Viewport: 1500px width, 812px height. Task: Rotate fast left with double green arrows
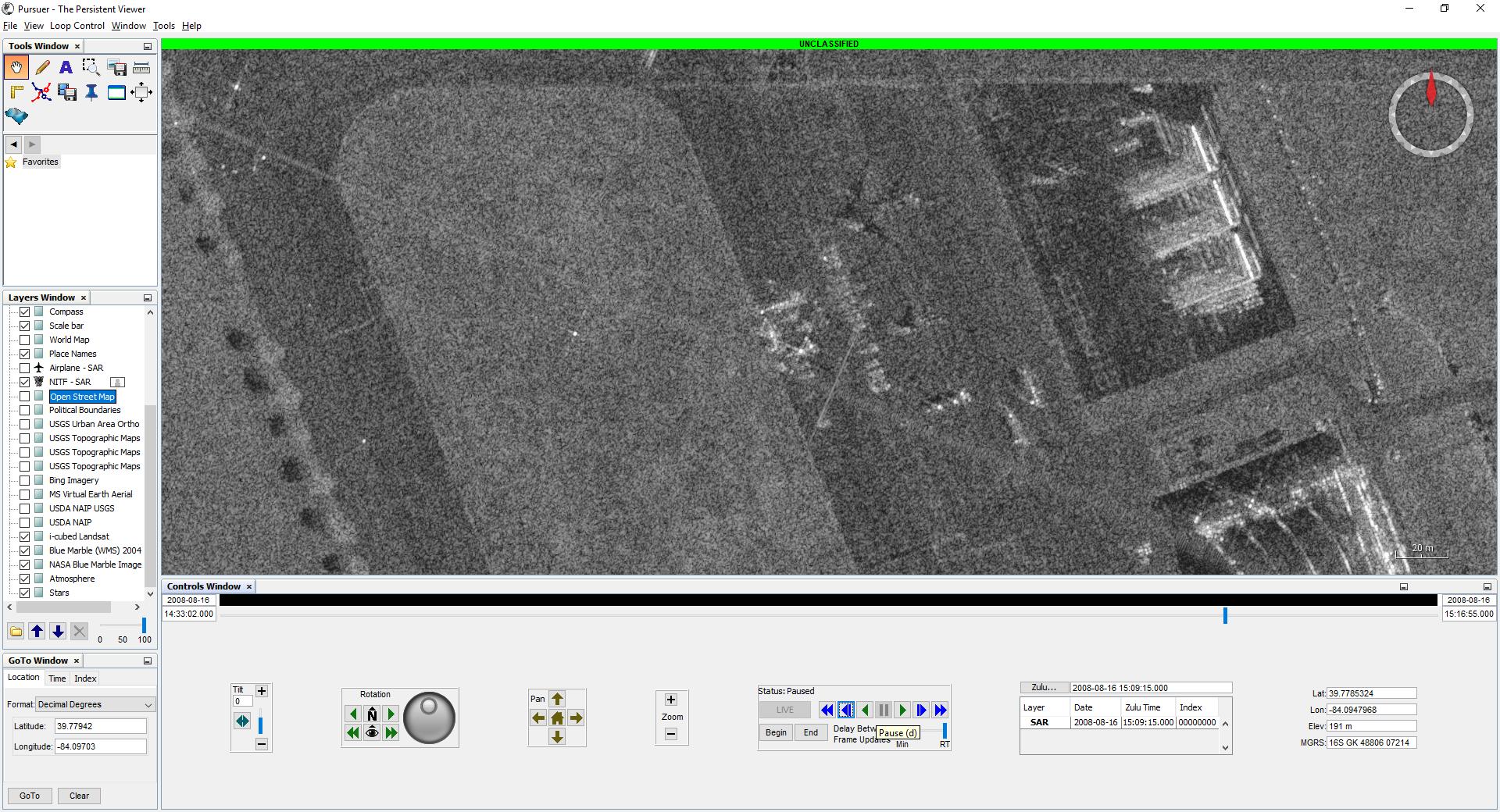point(353,732)
